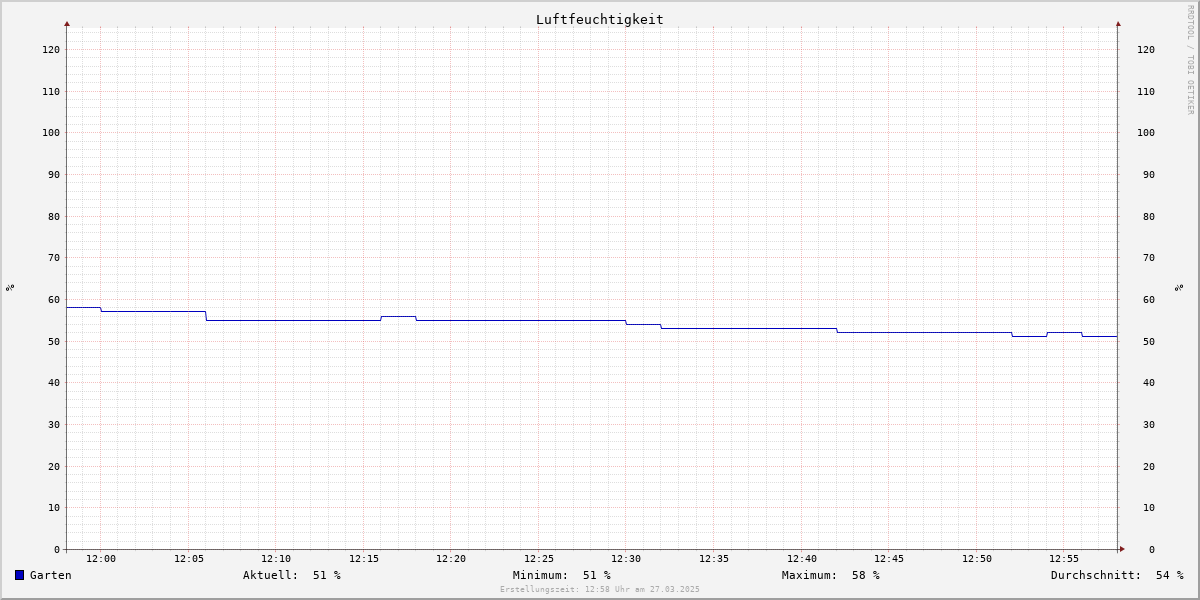Click the 12:55 time axis label
This screenshot has width=1200, height=600.
(1064, 559)
